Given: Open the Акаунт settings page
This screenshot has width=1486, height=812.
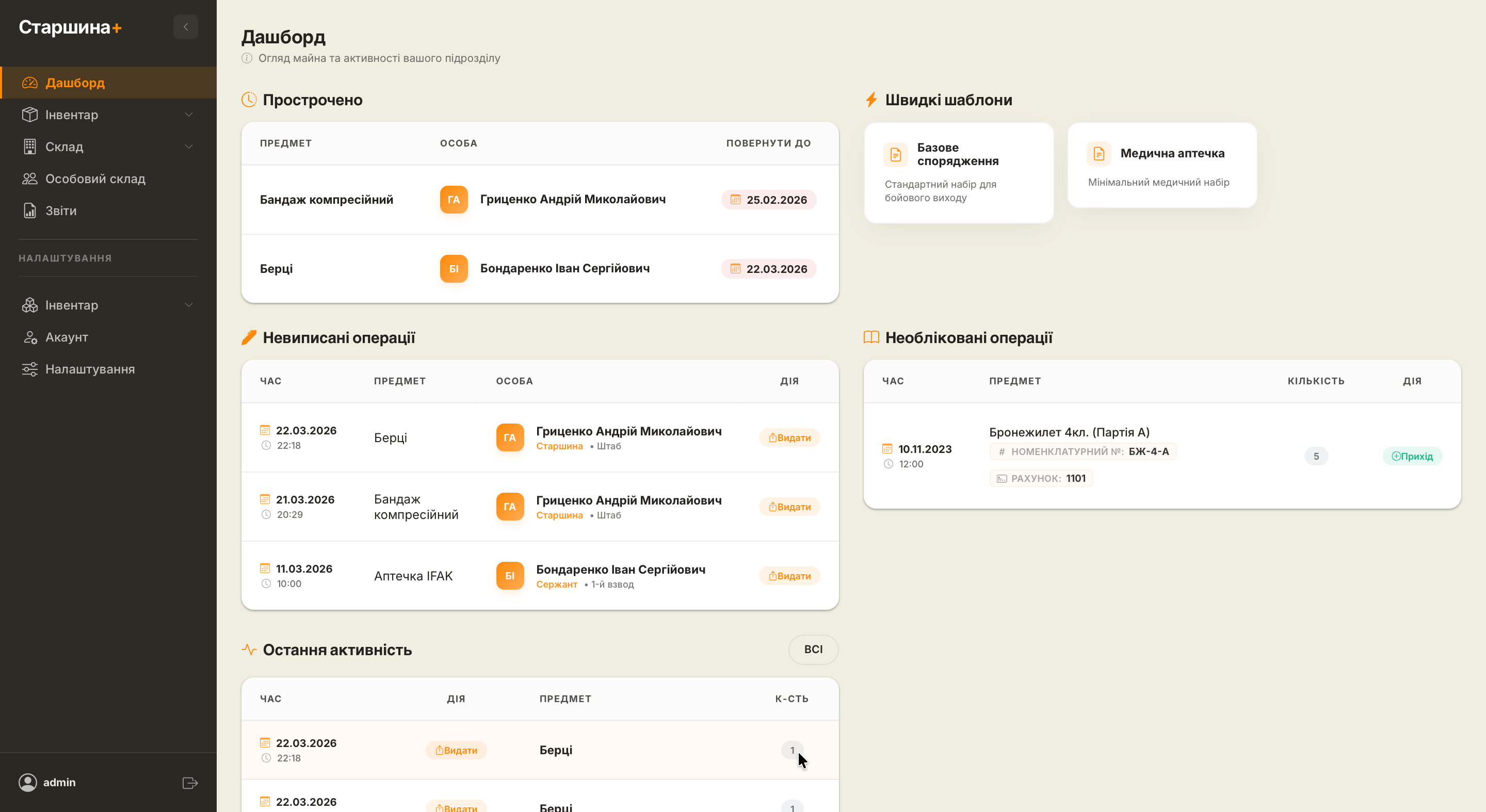Looking at the screenshot, I should pos(67,337).
